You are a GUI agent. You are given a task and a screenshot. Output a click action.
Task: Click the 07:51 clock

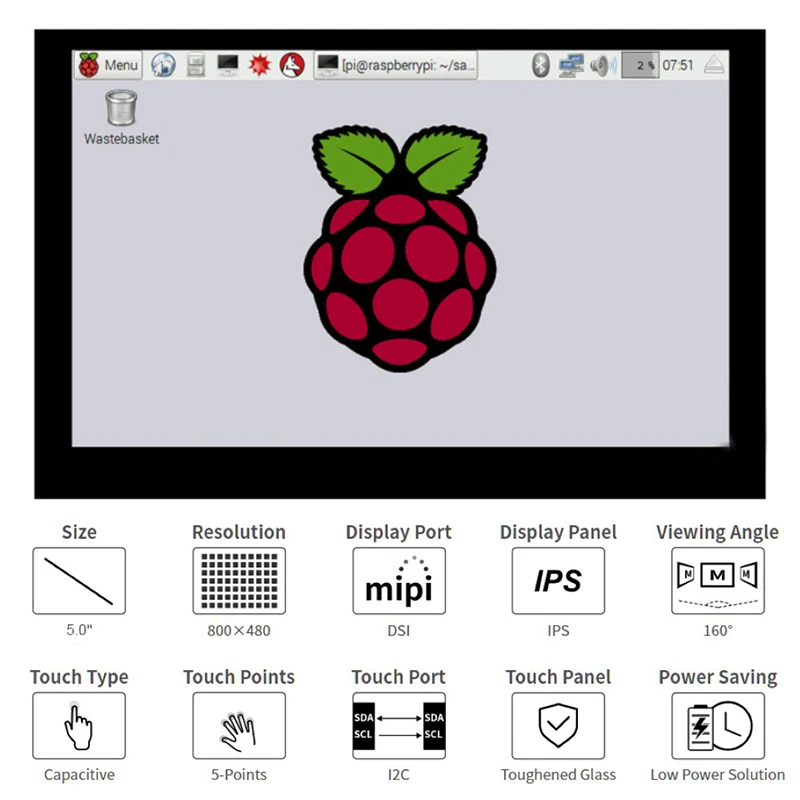(x=678, y=65)
